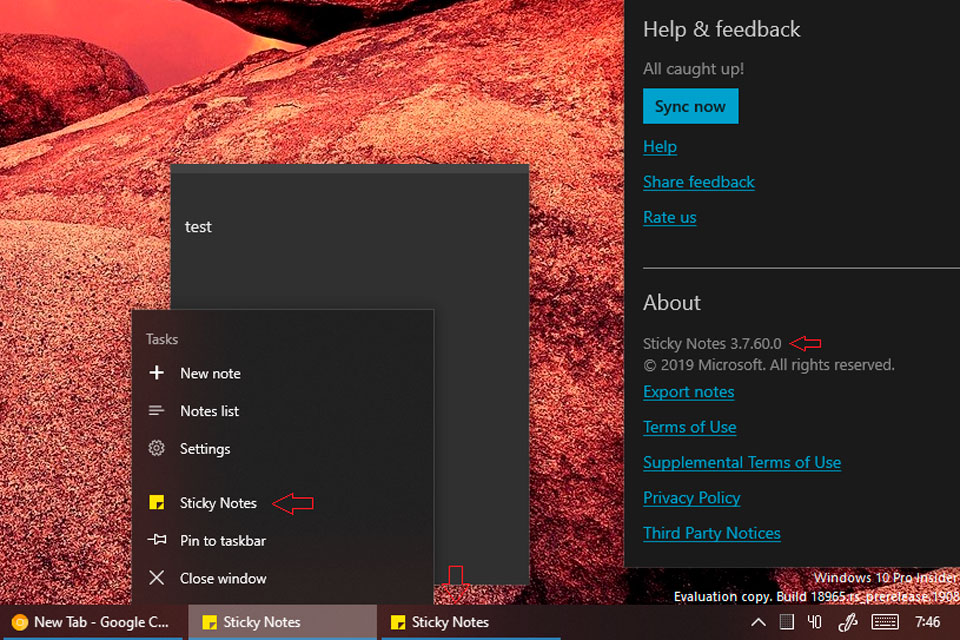This screenshot has height=640, width=960.
Task: Click the "Help & feedback" heading
Action: click(x=721, y=29)
